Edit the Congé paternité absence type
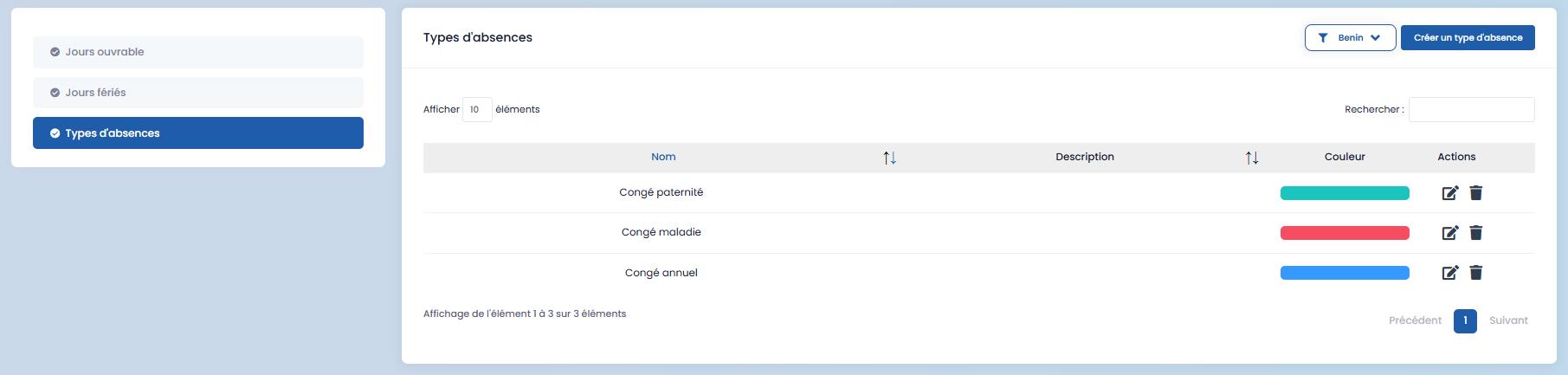The height and width of the screenshot is (375, 1568). (1449, 193)
